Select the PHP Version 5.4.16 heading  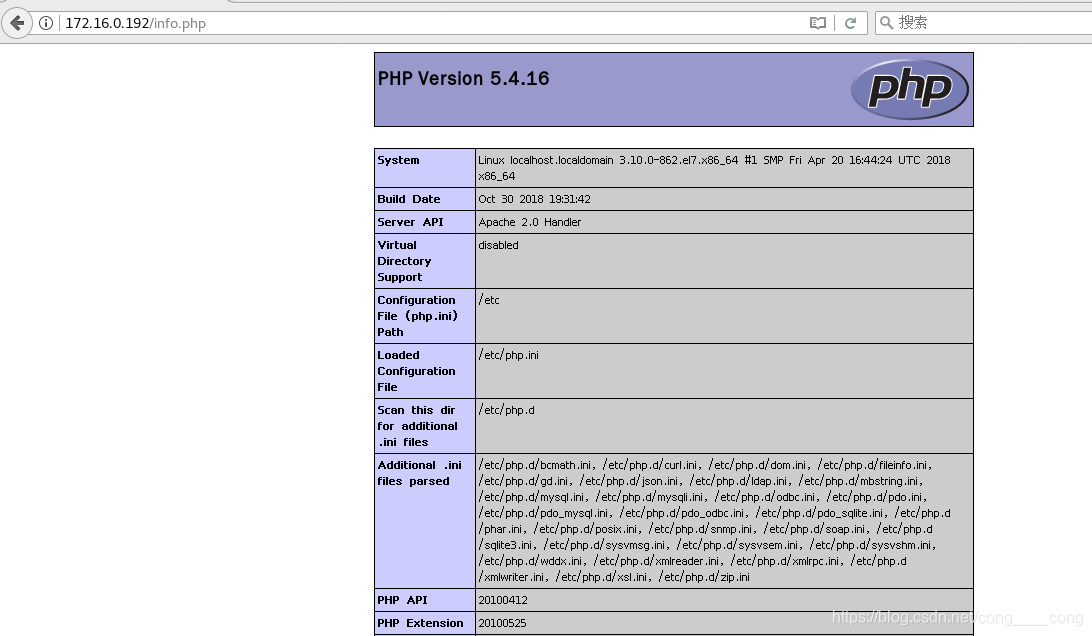[463, 79]
